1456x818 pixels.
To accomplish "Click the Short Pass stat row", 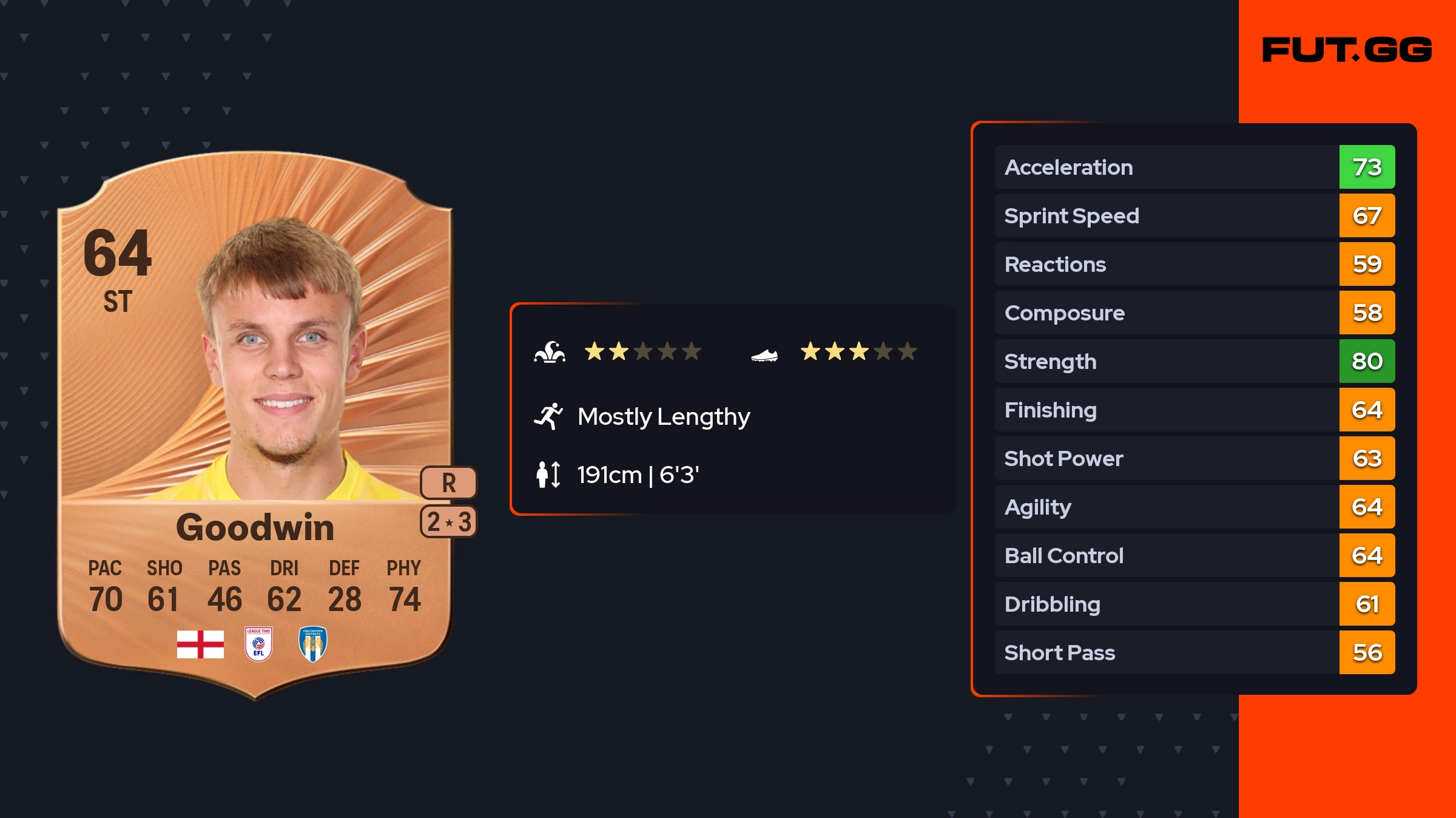I will point(1165,652).
